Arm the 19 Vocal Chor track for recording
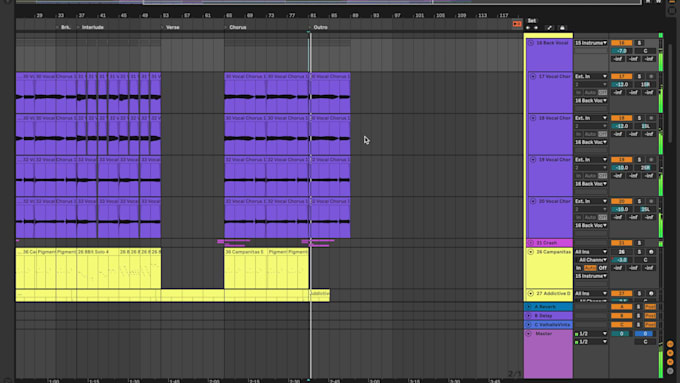Viewport: 680px width, 383px height. coord(651,160)
